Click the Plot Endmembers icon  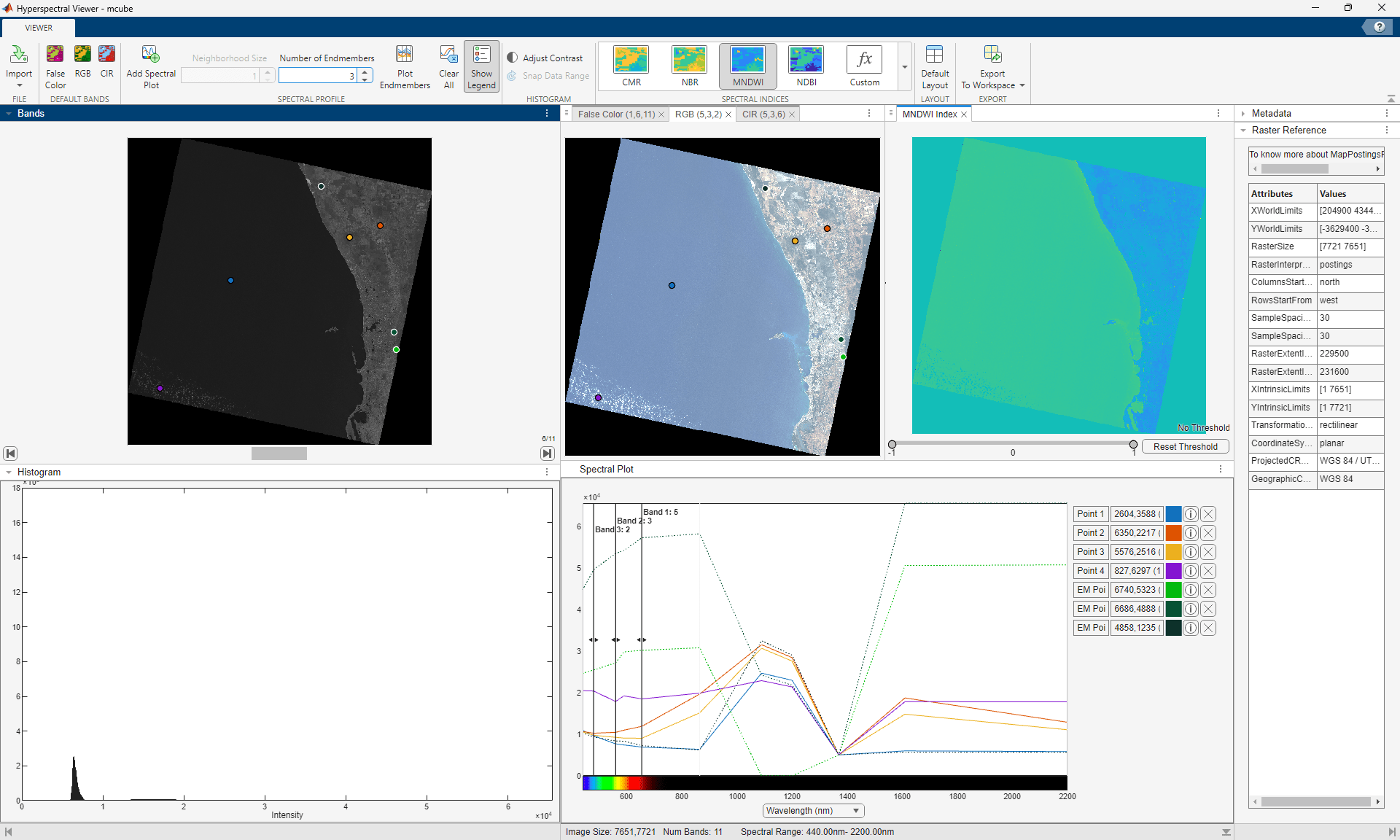click(x=405, y=66)
